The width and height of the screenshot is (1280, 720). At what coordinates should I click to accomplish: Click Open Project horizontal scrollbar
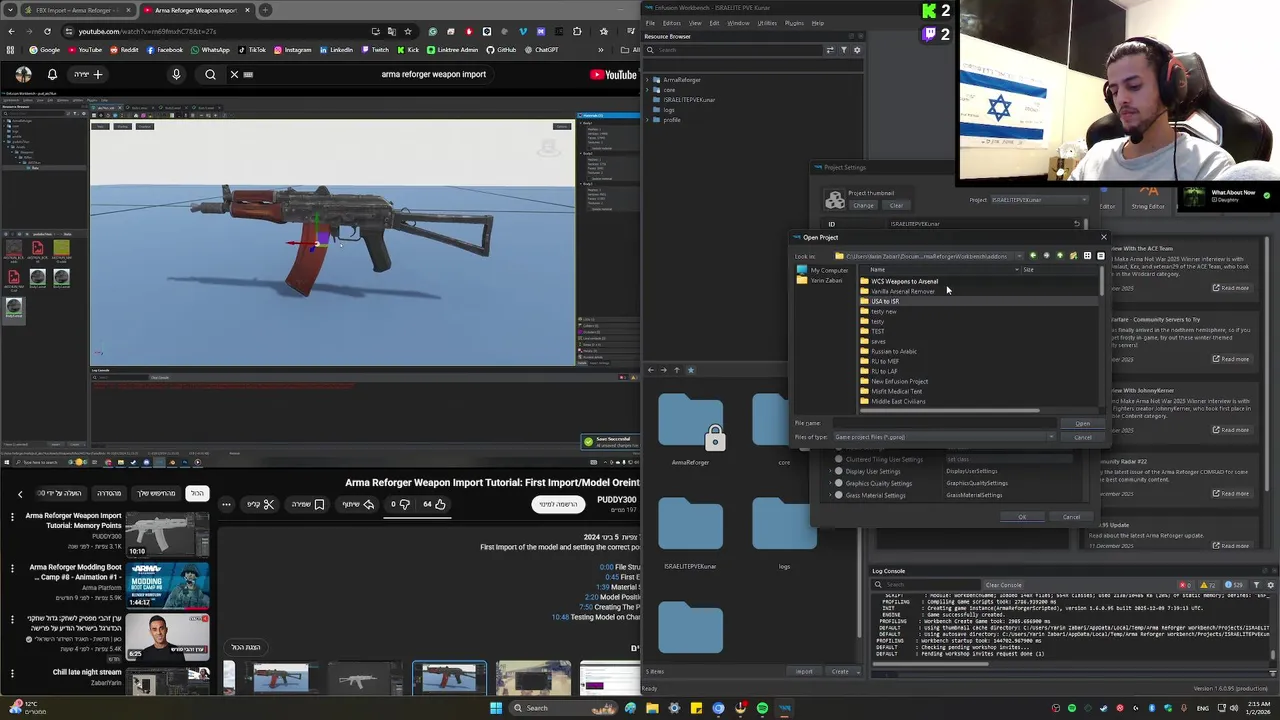(x=948, y=410)
